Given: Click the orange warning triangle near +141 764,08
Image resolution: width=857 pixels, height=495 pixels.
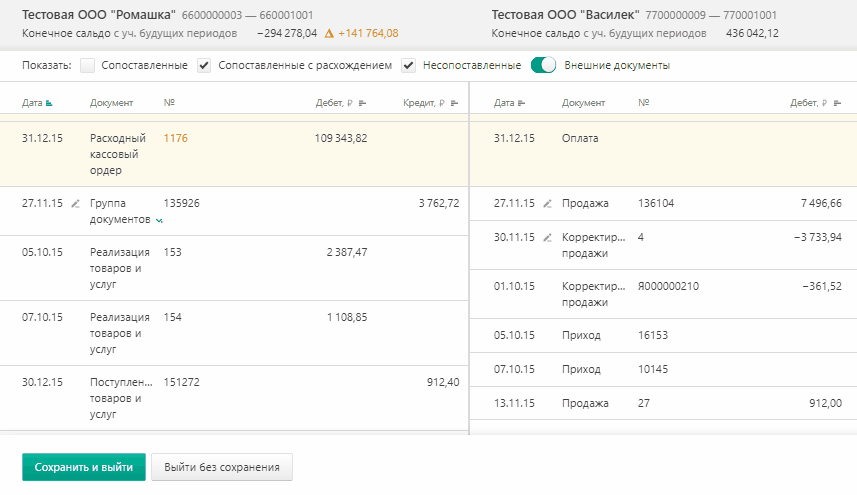Looking at the screenshot, I should 329,33.
